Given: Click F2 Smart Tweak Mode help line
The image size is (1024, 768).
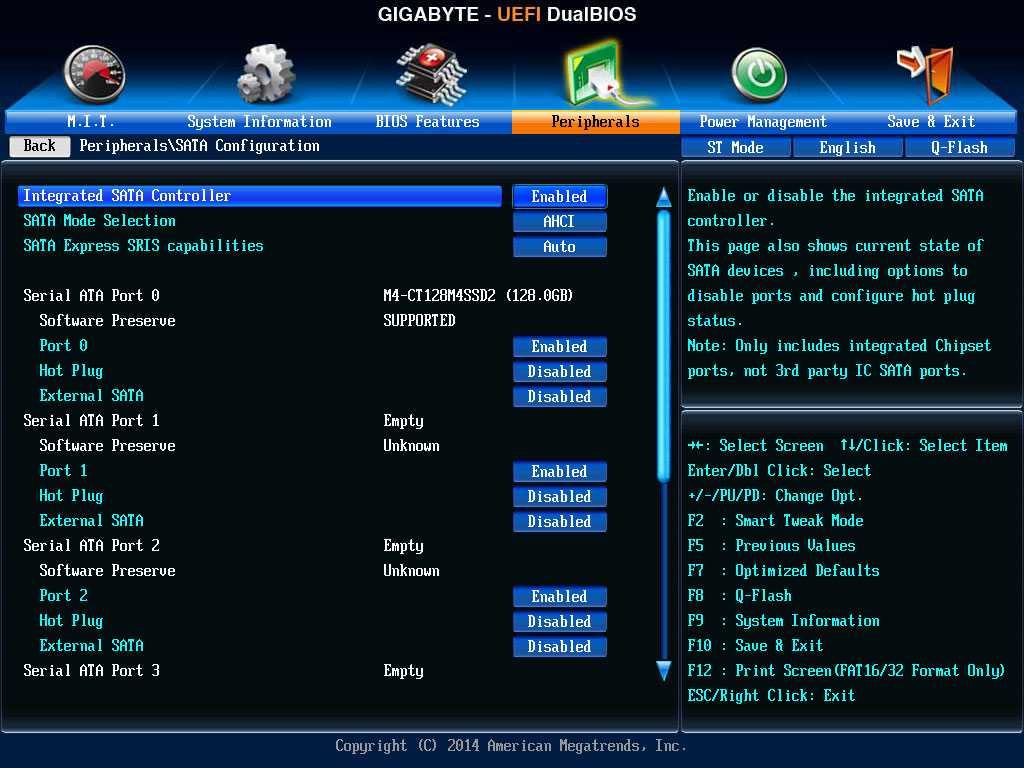Looking at the screenshot, I should tap(775, 521).
